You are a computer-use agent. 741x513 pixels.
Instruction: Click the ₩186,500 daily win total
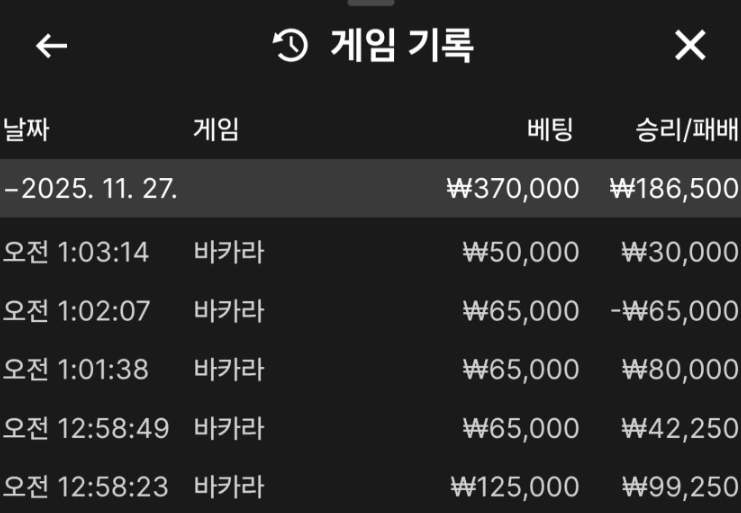tap(674, 188)
